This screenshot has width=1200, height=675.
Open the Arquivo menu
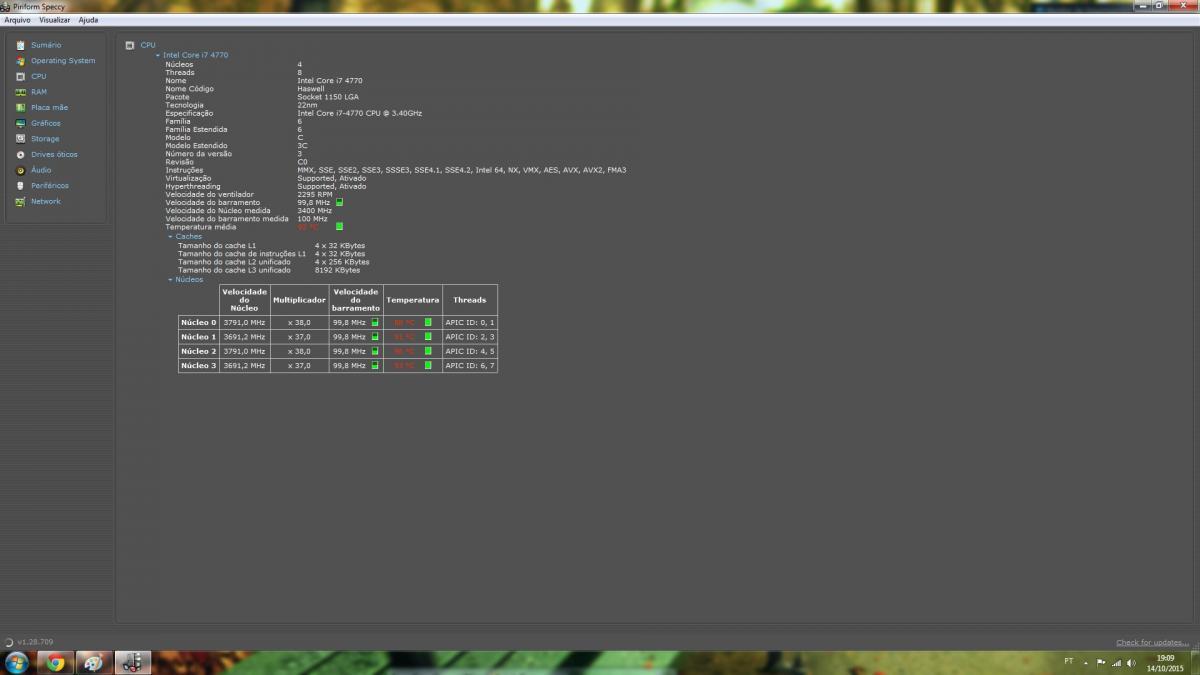pyautogui.click(x=17, y=20)
